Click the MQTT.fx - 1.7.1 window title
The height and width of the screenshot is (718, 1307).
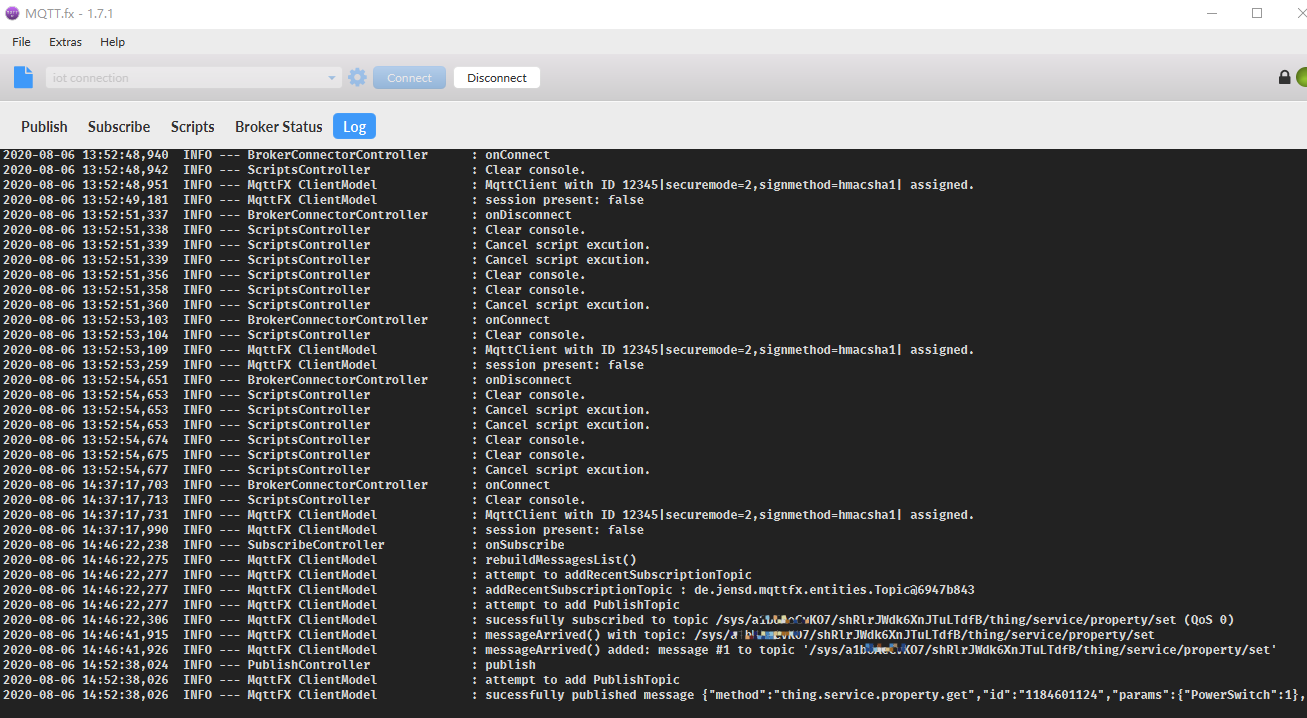pyautogui.click(x=69, y=13)
